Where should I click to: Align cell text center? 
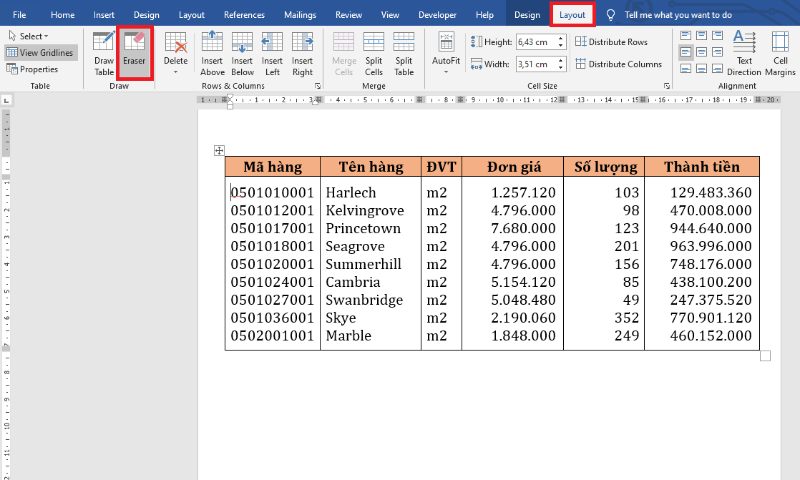pos(702,52)
